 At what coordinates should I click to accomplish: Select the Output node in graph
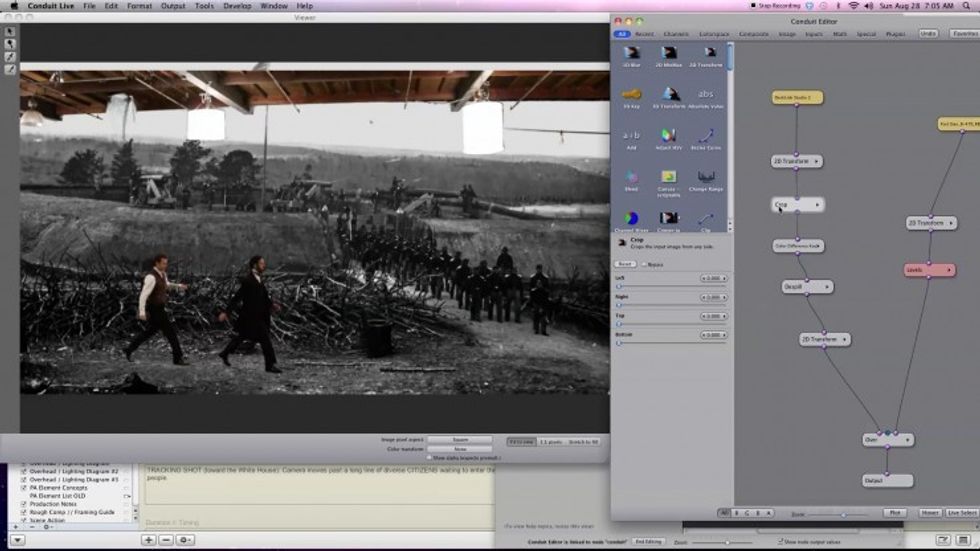(x=888, y=480)
